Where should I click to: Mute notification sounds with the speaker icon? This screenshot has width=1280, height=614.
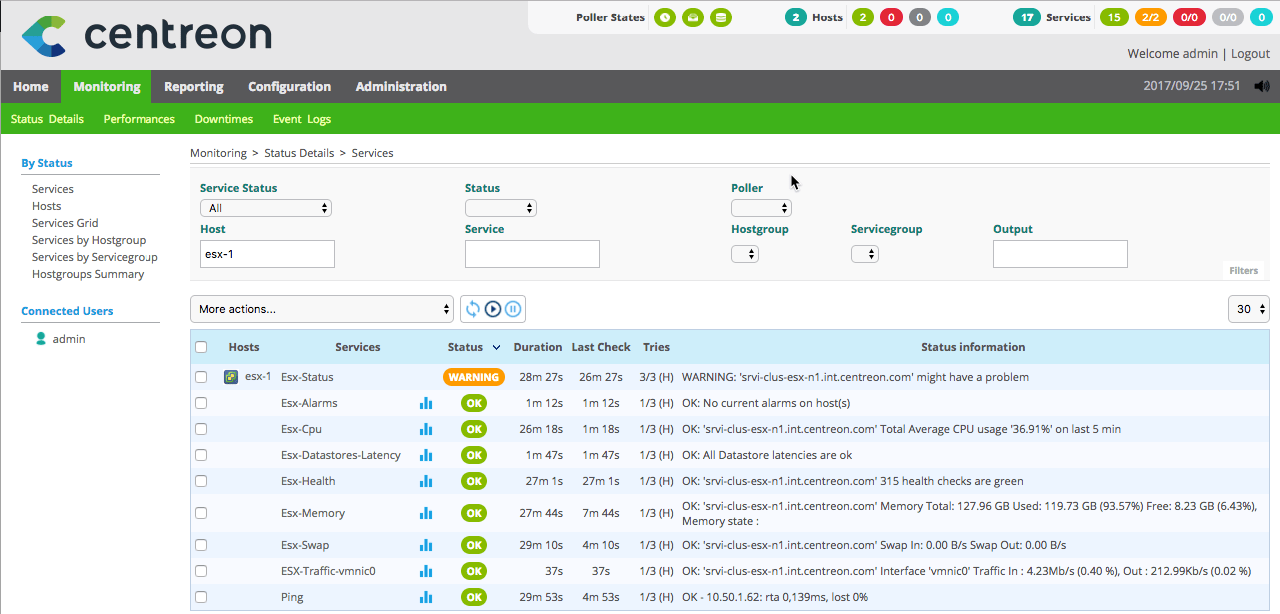[1262, 86]
